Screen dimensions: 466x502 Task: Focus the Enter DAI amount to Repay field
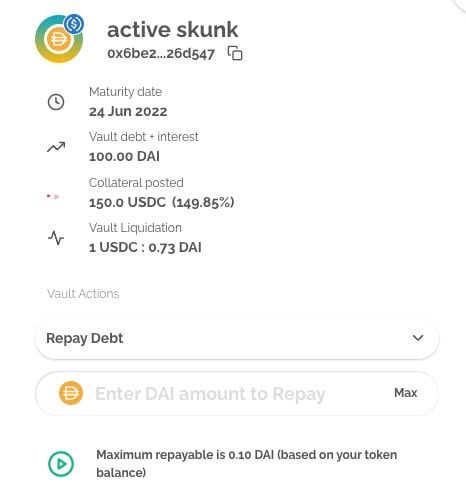coord(210,394)
